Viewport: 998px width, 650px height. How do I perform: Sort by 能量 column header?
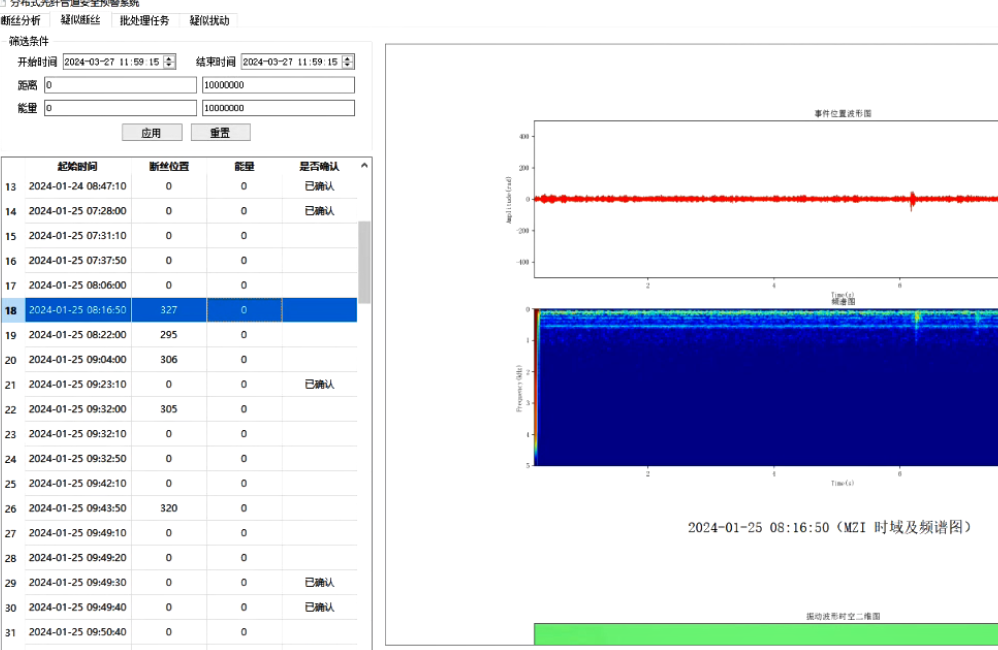(244, 166)
